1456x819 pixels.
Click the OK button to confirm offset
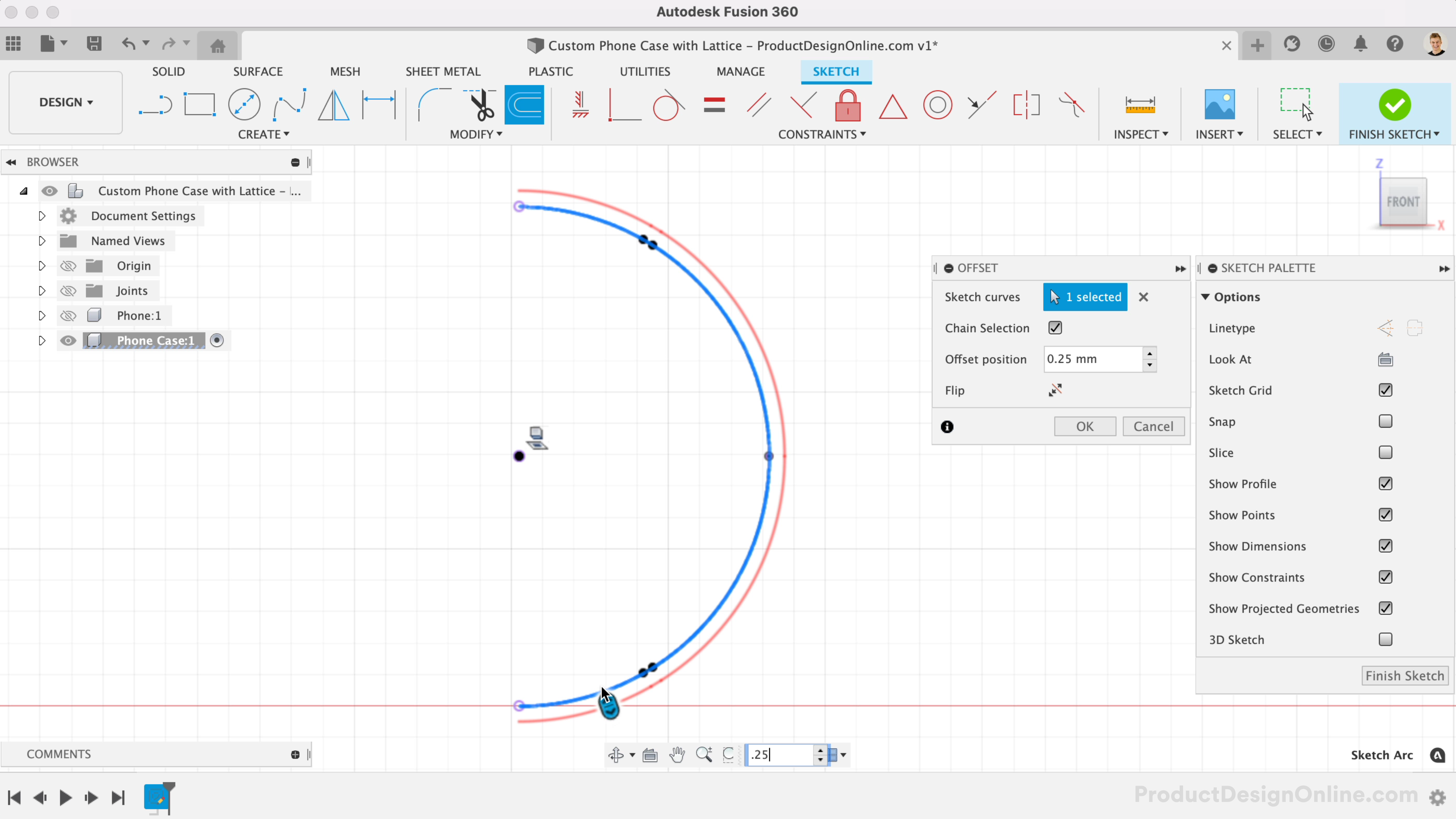(1085, 426)
